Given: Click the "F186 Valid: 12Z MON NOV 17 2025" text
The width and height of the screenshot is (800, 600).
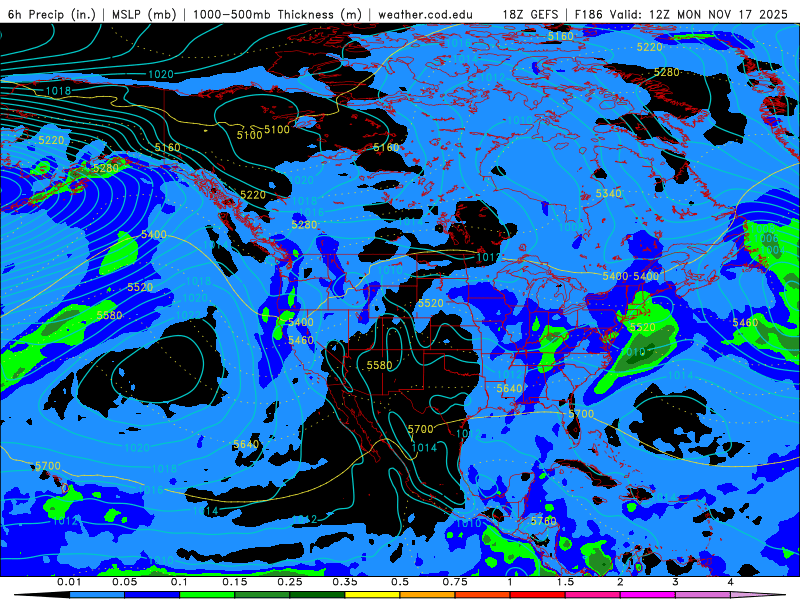Looking at the screenshot, I should (x=681, y=14).
